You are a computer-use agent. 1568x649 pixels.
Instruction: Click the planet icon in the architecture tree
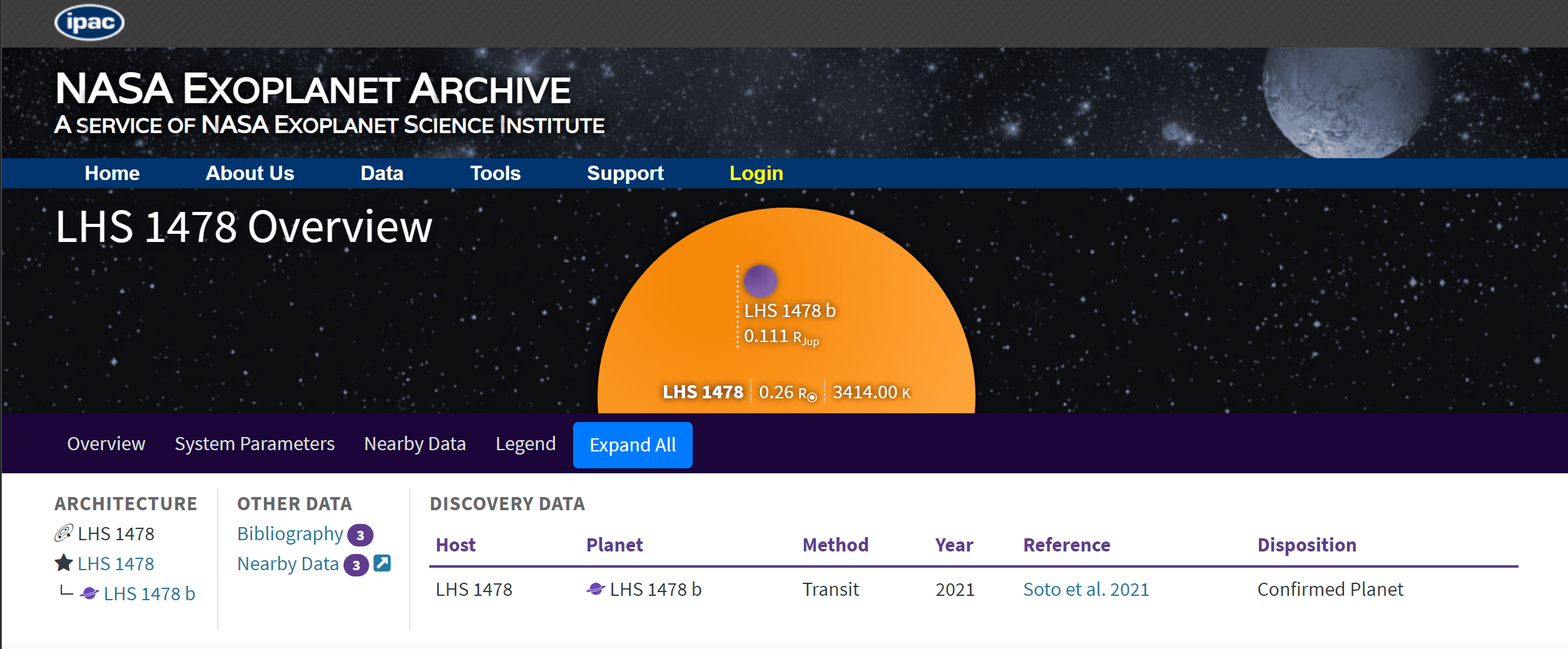89,593
